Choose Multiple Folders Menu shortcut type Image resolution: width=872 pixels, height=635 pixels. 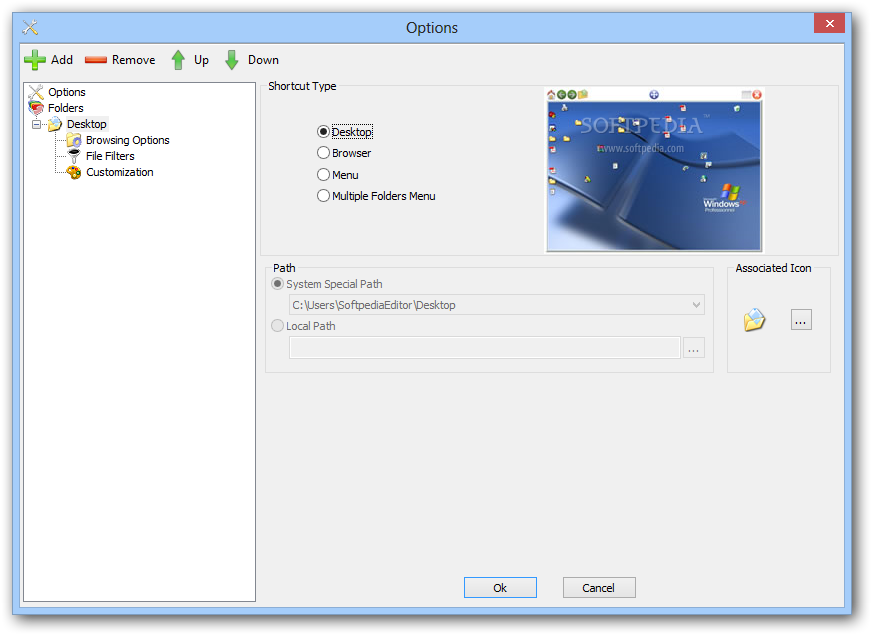(x=323, y=196)
